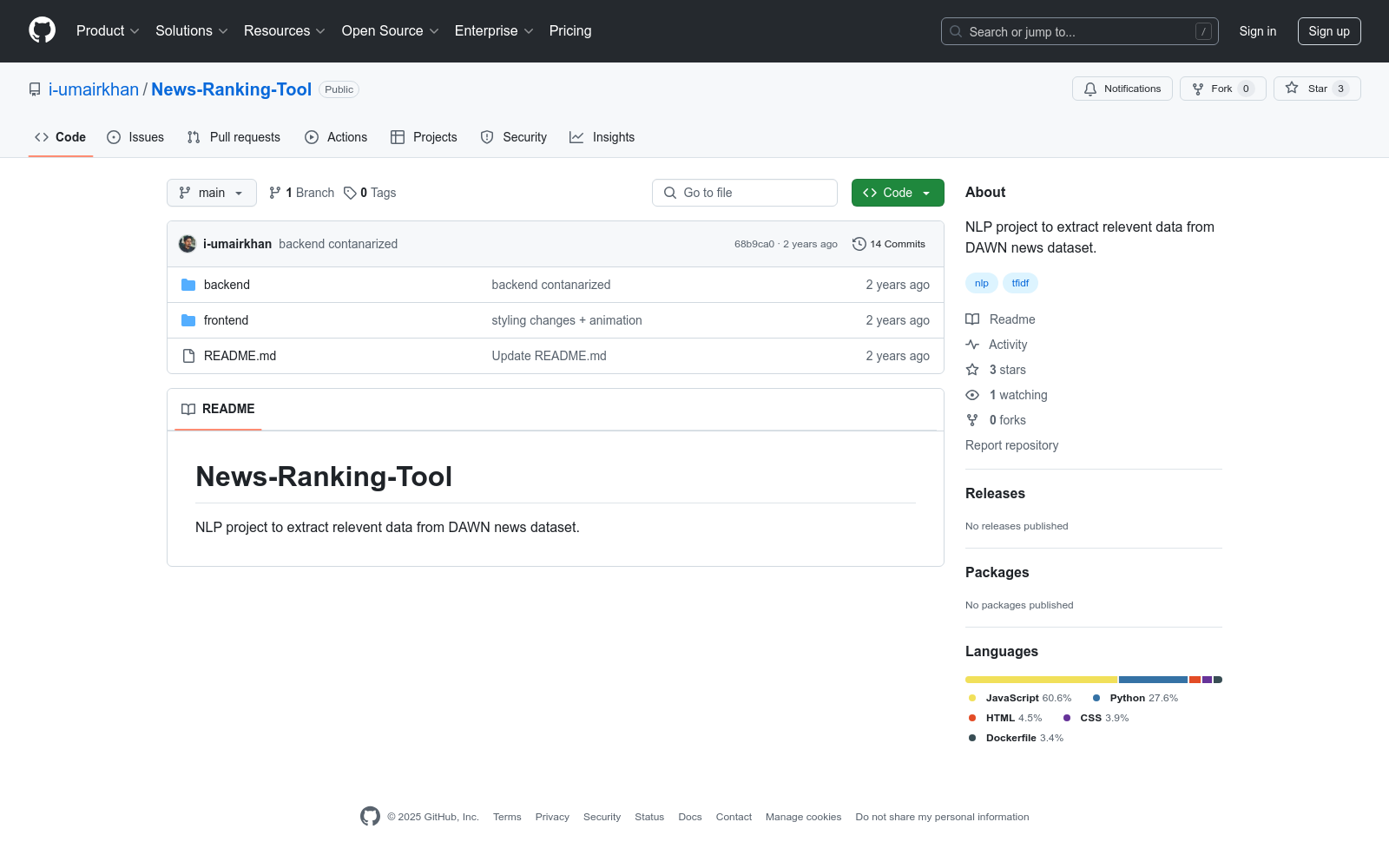The height and width of the screenshot is (868, 1389).
Task: Expand the Solutions menu
Action: [x=192, y=30]
